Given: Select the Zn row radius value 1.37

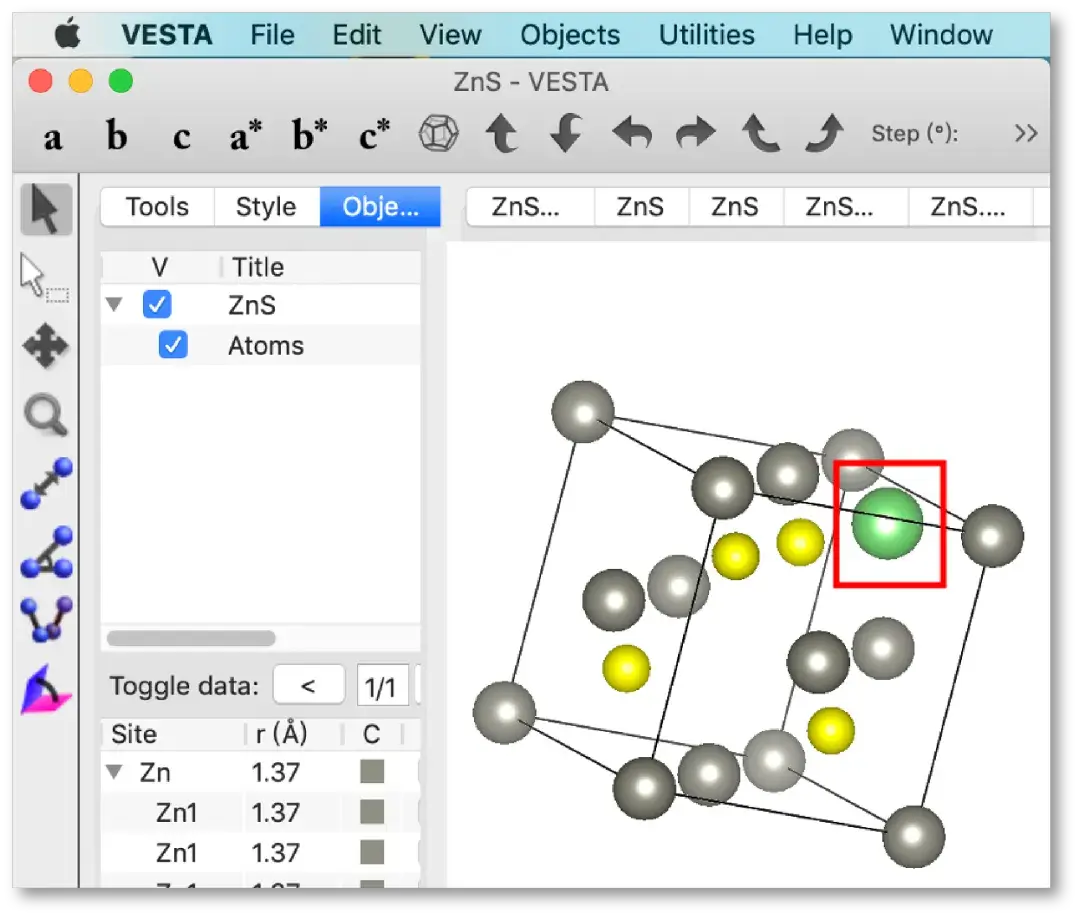Looking at the screenshot, I should [276, 772].
